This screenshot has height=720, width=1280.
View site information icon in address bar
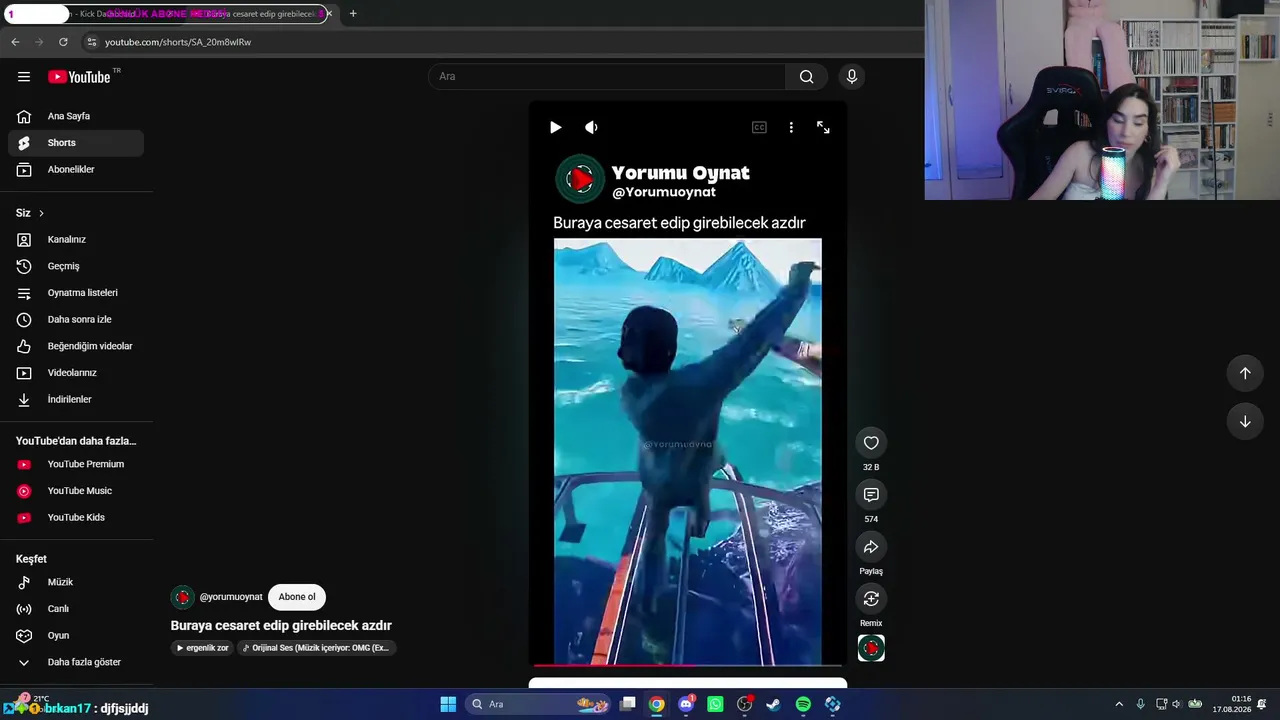coord(91,42)
